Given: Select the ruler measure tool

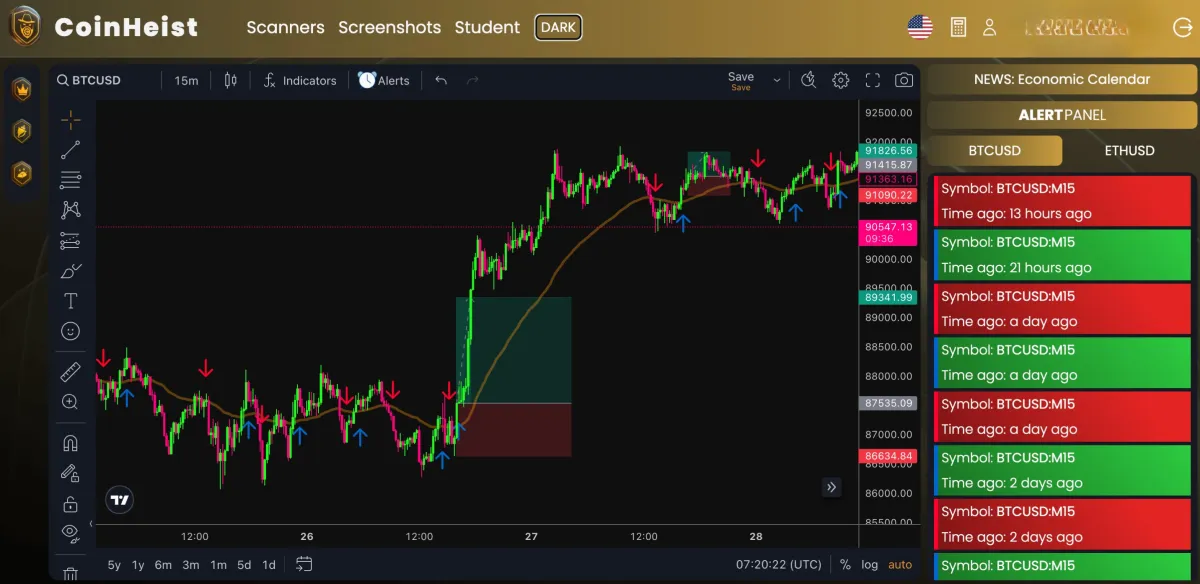Looking at the screenshot, I should (x=70, y=372).
